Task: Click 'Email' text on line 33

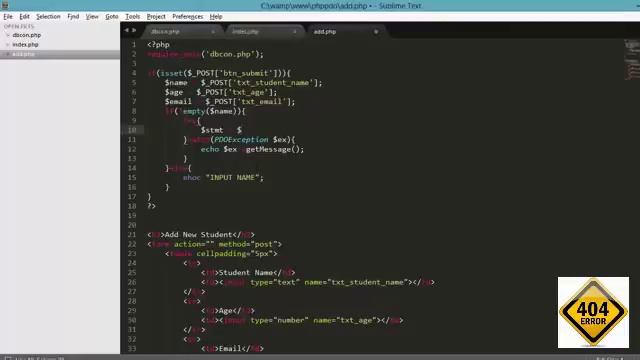Action: click(230, 349)
